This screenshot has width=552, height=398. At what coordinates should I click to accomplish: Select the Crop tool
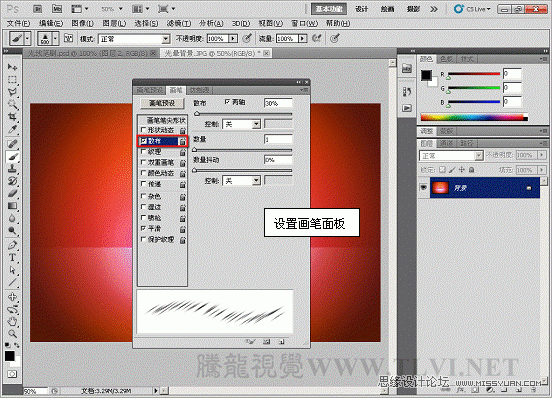pyautogui.click(x=12, y=116)
